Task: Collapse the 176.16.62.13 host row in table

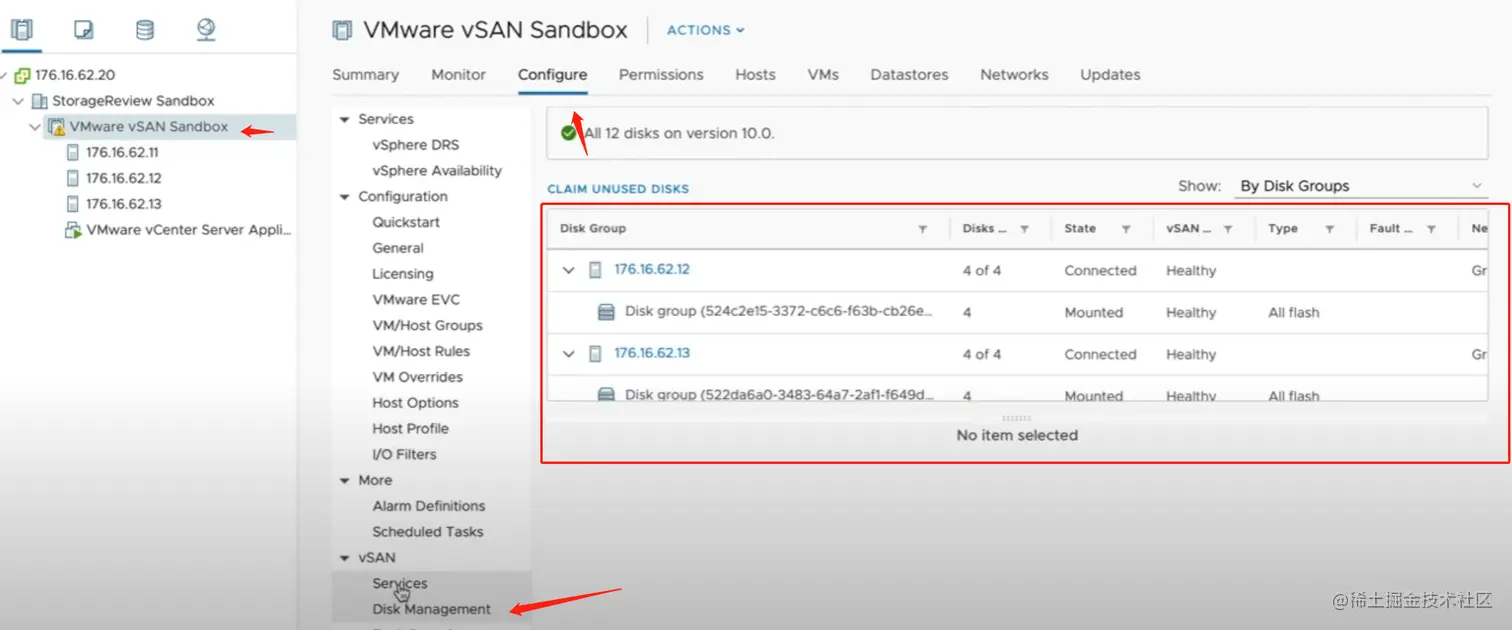Action: [x=569, y=354]
